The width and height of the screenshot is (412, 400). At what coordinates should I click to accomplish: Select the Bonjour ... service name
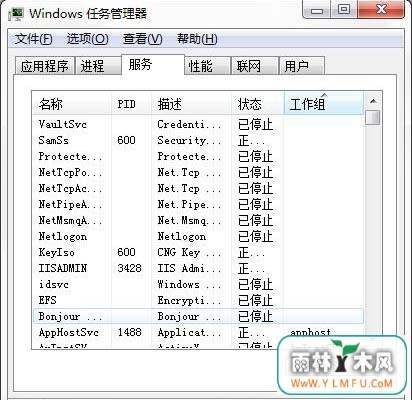[x=70, y=316]
